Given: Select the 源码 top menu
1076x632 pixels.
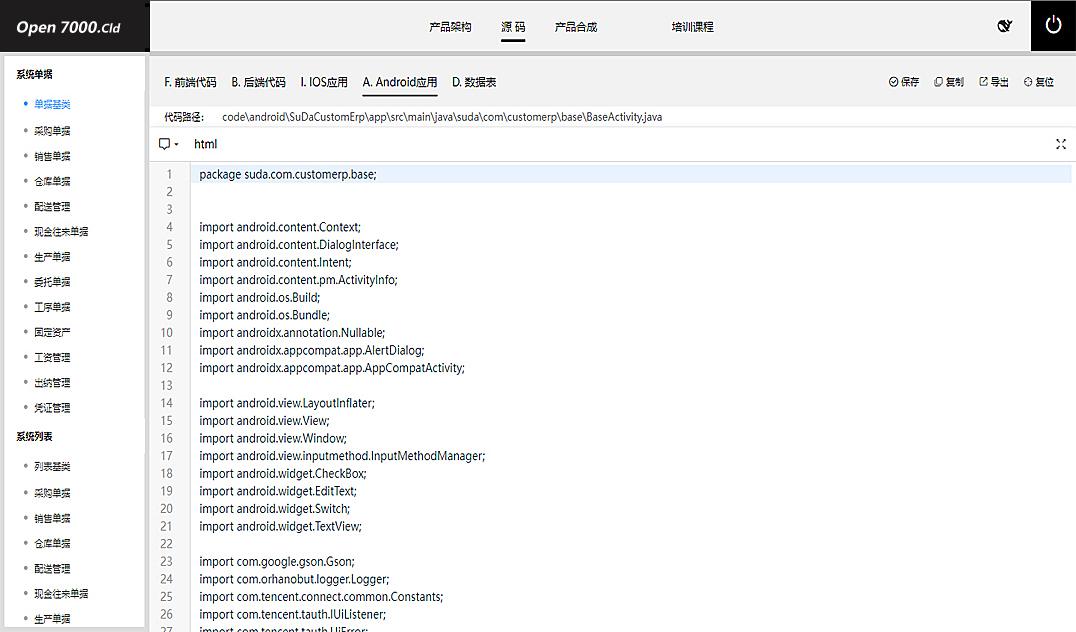Looking at the screenshot, I should 513,27.
